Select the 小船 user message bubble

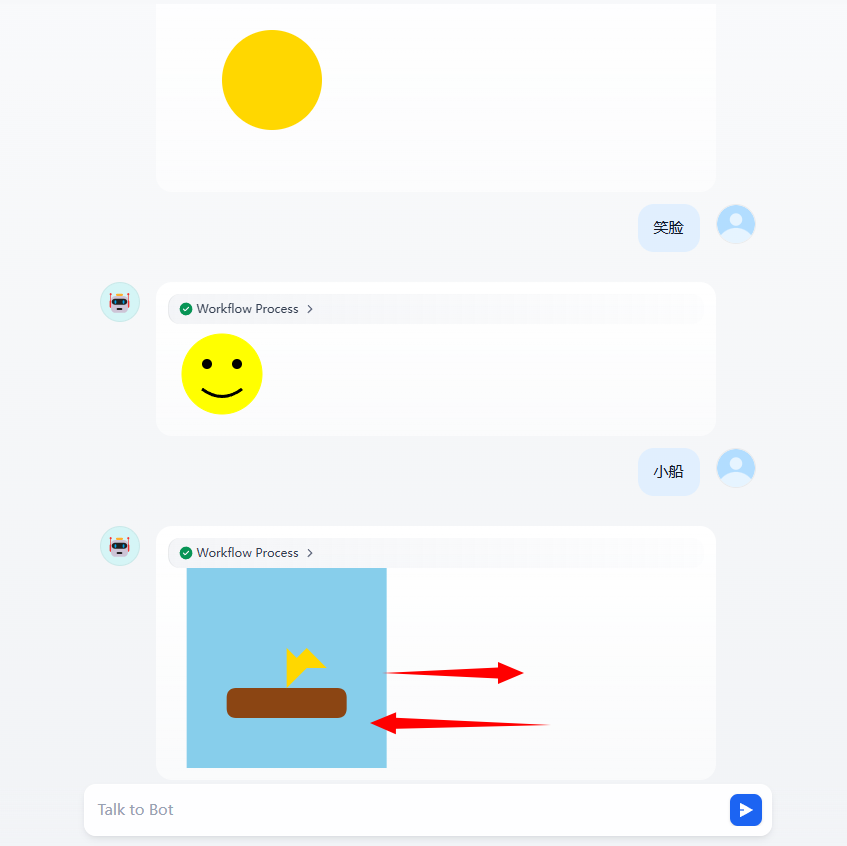(669, 472)
